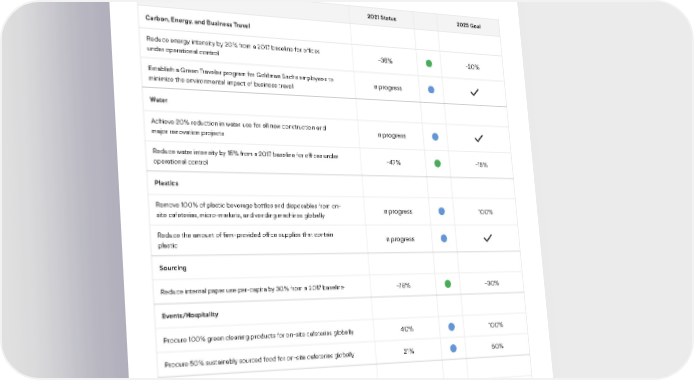The image size is (694, 380).
Task: Click blue dot in green cleaning products row
Action: point(451,327)
